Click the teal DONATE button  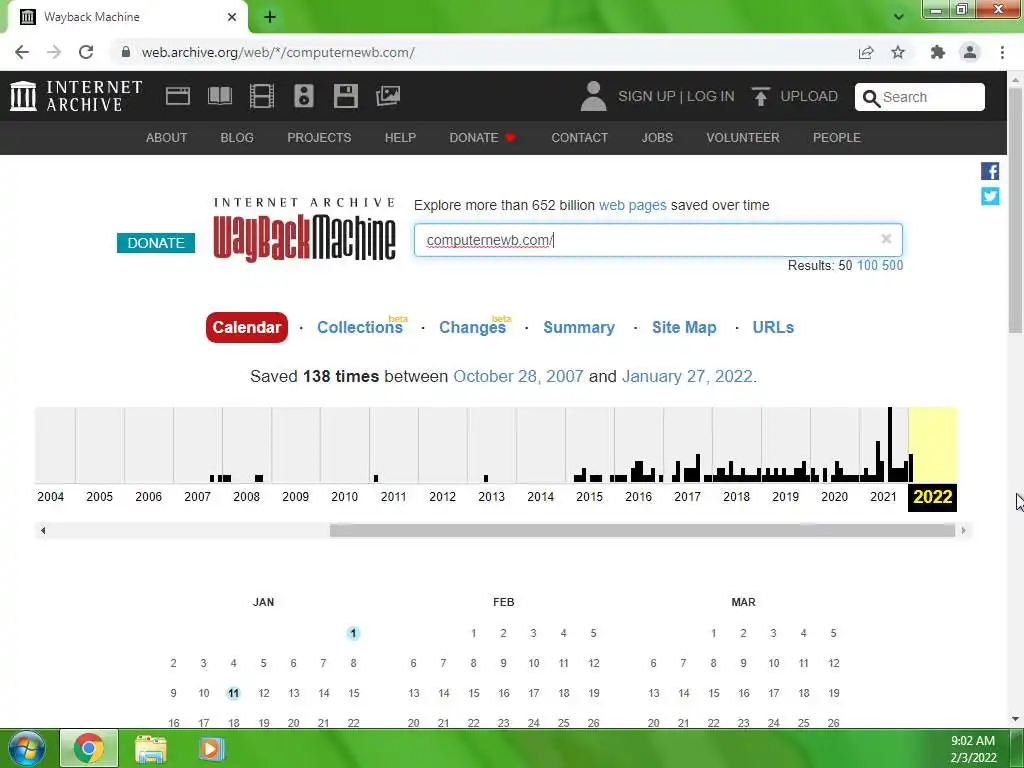tap(155, 243)
